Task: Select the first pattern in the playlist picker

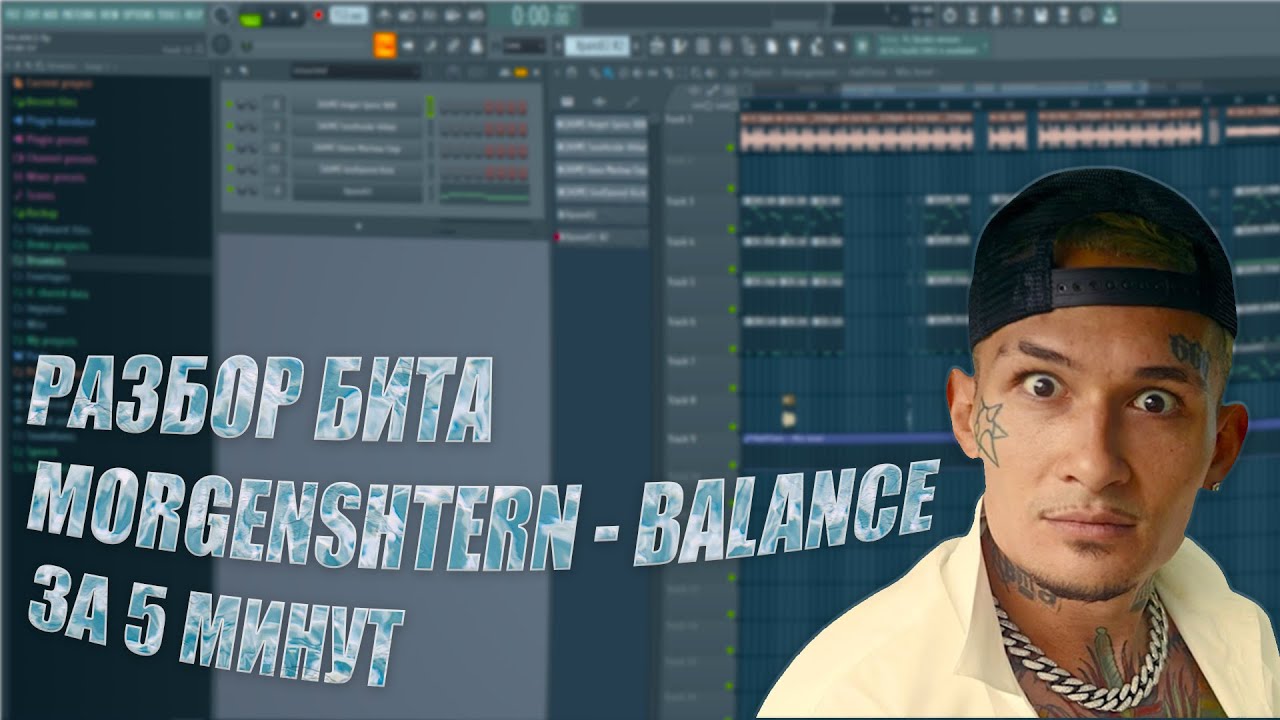Action: click(x=602, y=125)
